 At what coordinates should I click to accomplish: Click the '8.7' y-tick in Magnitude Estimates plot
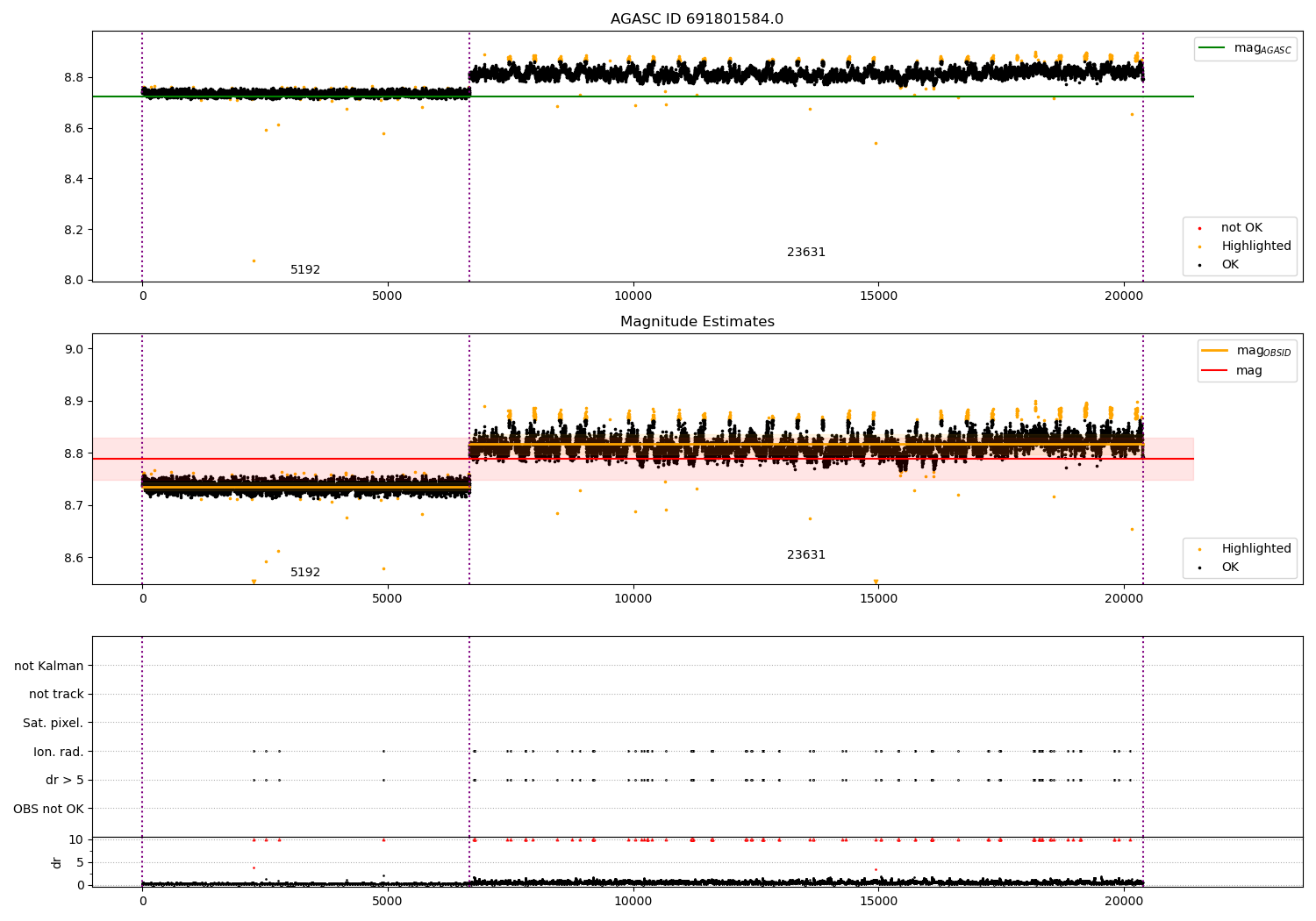click(x=73, y=506)
